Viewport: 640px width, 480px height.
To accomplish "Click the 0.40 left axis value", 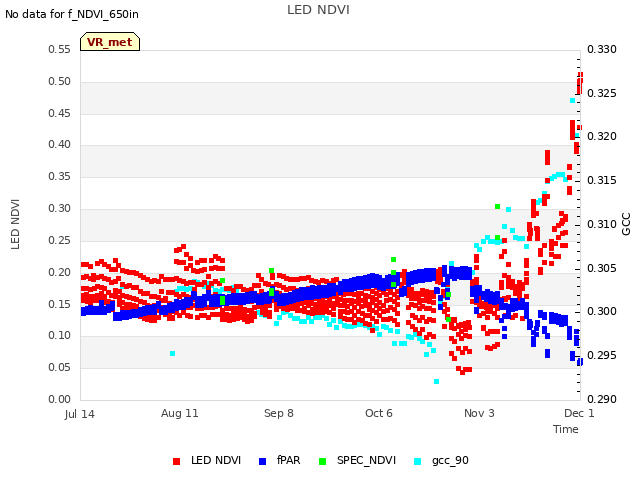I will [x=60, y=144].
